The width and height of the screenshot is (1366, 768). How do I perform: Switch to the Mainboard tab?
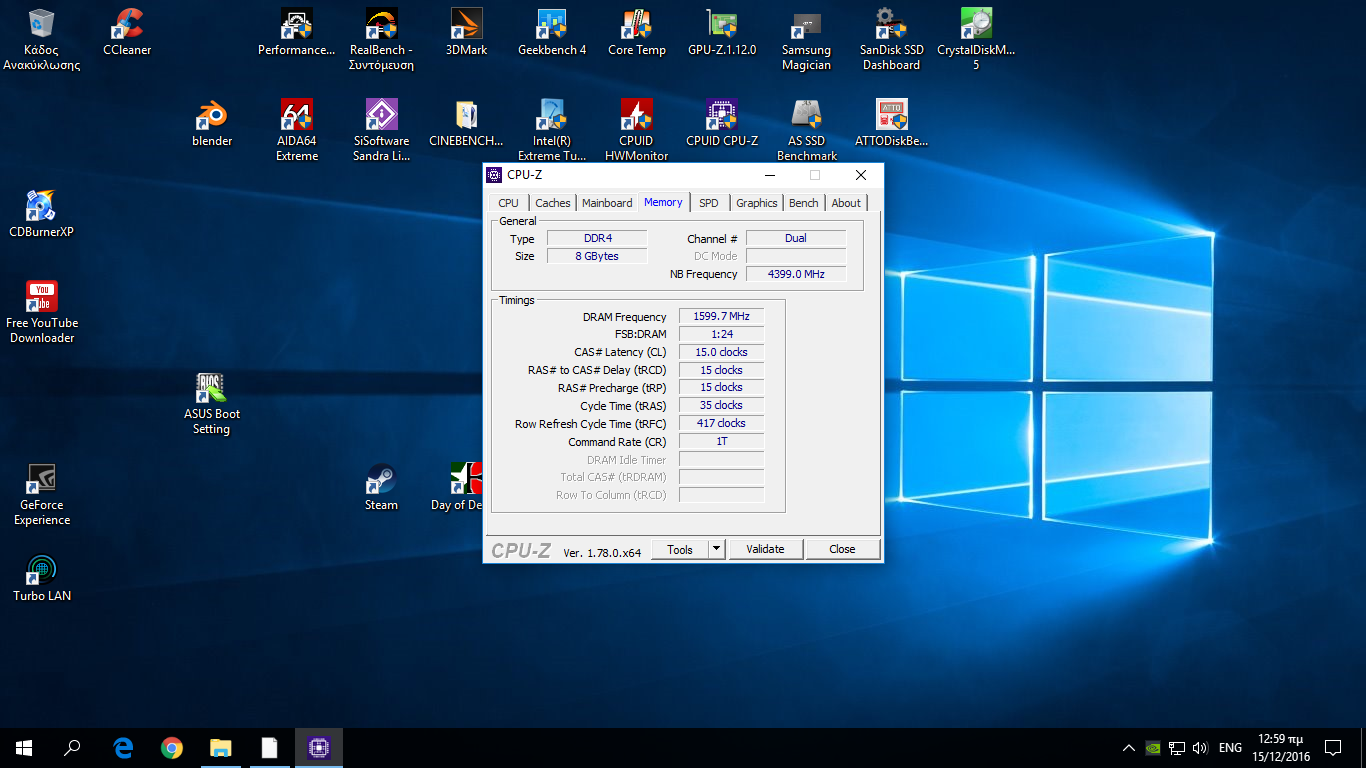pyautogui.click(x=607, y=203)
